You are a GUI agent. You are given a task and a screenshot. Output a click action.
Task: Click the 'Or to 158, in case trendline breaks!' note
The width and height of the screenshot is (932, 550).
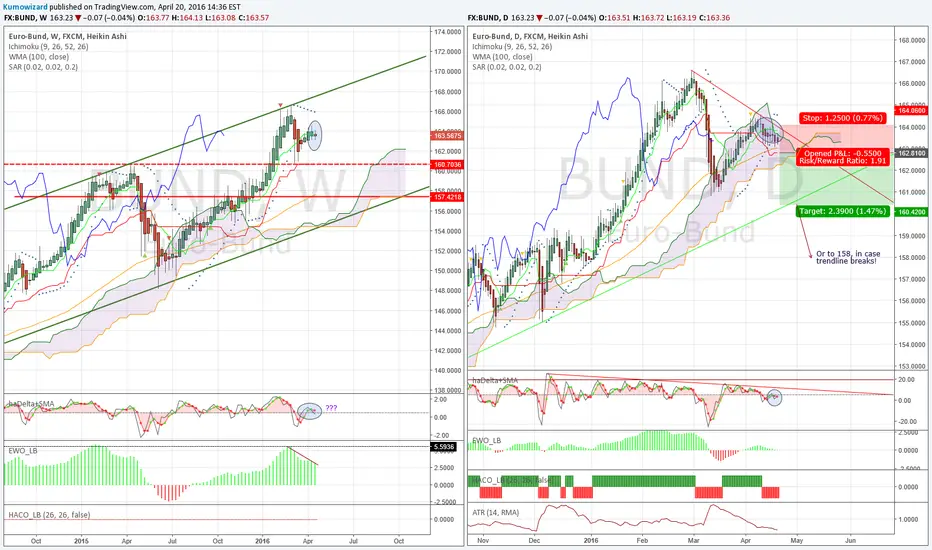click(x=848, y=257)
